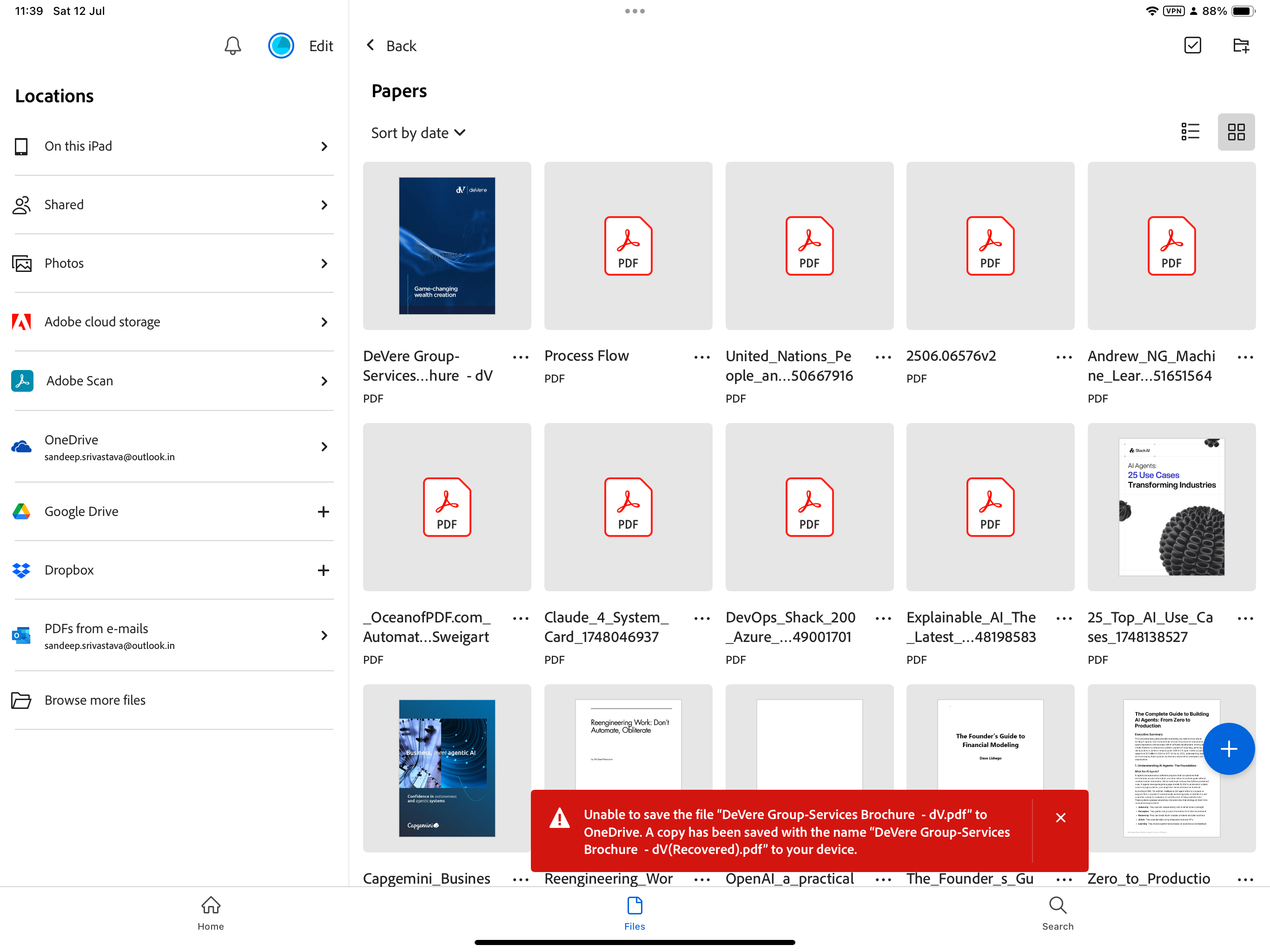Open the Adobe cloud storage location

[x=102, y=322]
